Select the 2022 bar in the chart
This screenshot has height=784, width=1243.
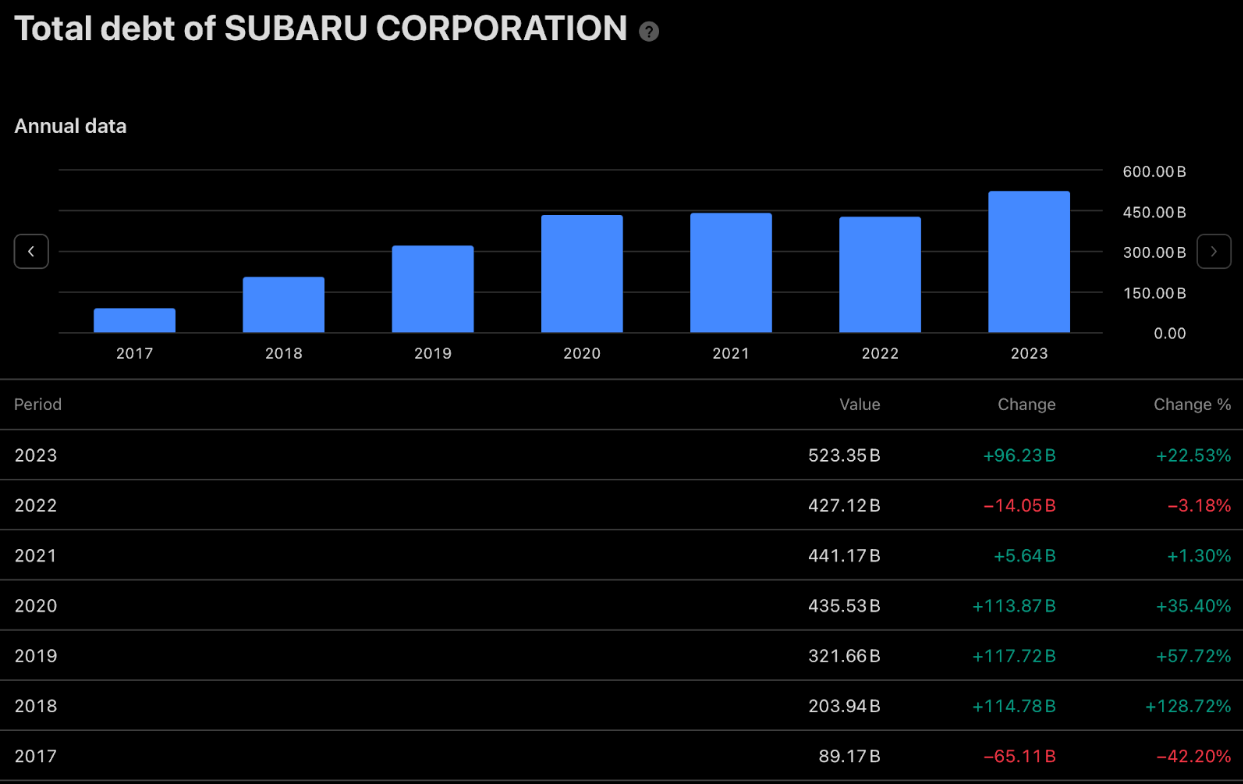pyautogui.click(x=880, y=275)
